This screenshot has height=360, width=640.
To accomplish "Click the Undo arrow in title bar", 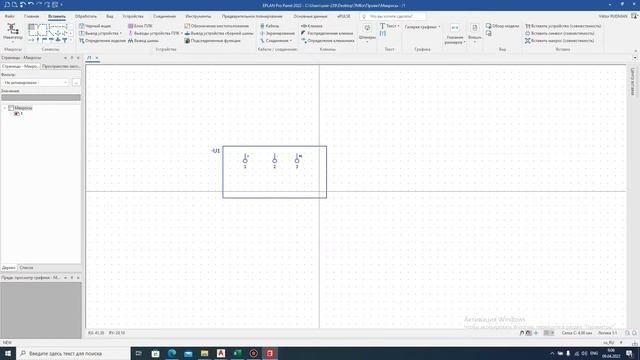I will (x=30, y=4).
